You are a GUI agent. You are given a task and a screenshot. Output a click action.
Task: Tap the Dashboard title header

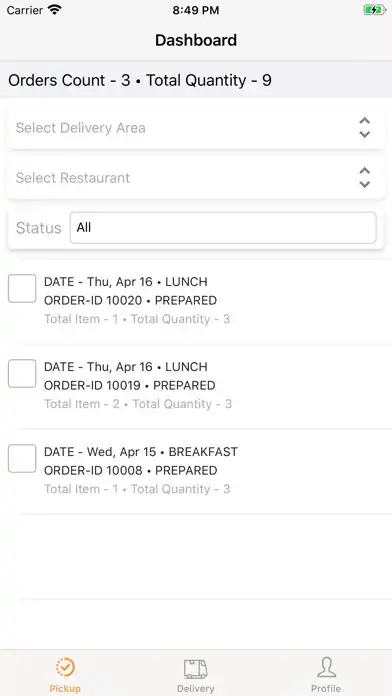[x=196, y=40]
